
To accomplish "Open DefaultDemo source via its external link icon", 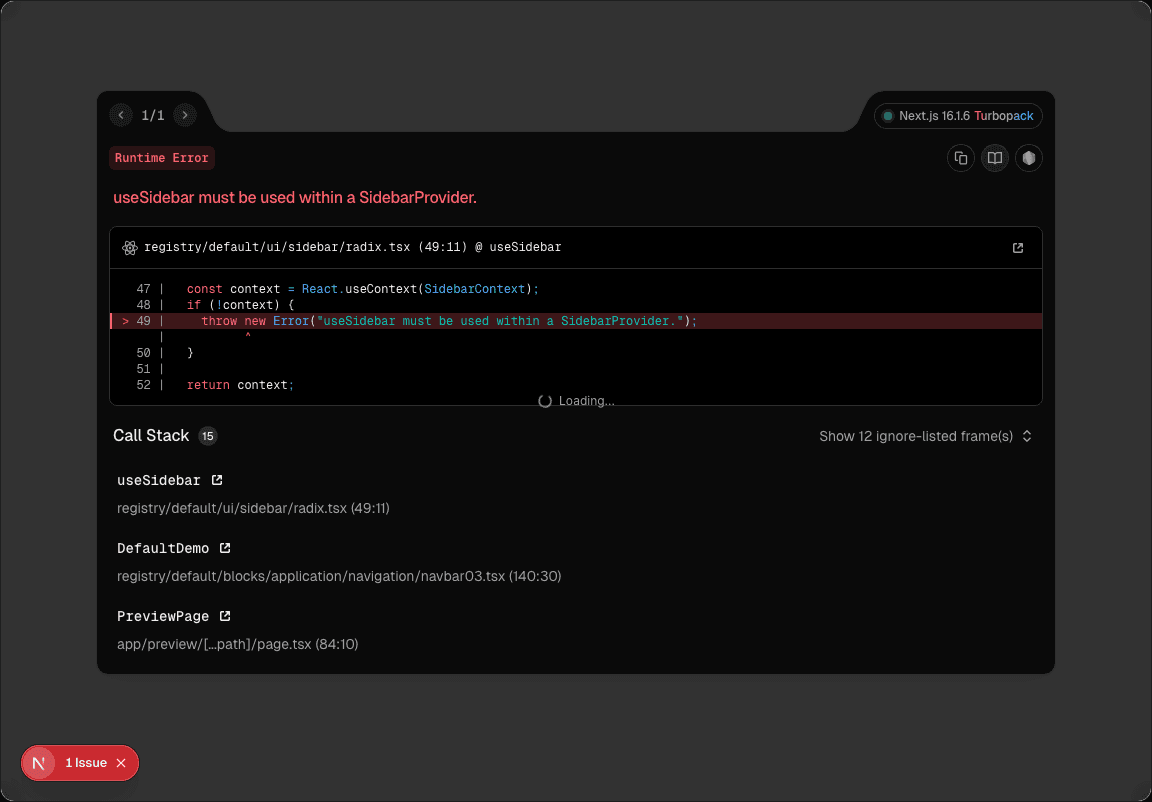I will (225, 547).
